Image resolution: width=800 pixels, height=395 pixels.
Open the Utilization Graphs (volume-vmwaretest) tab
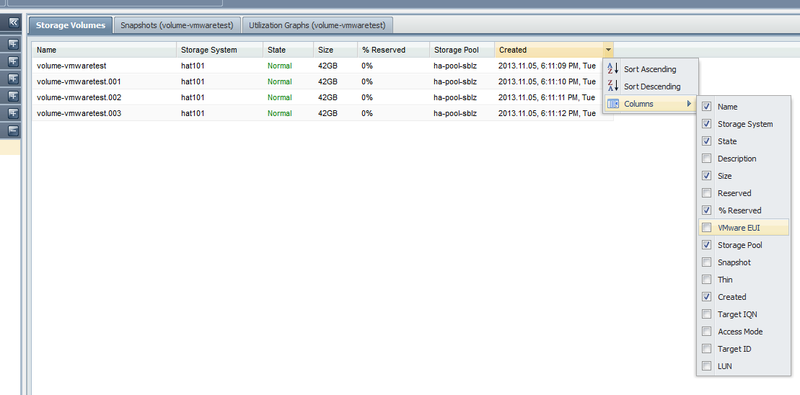317,25
